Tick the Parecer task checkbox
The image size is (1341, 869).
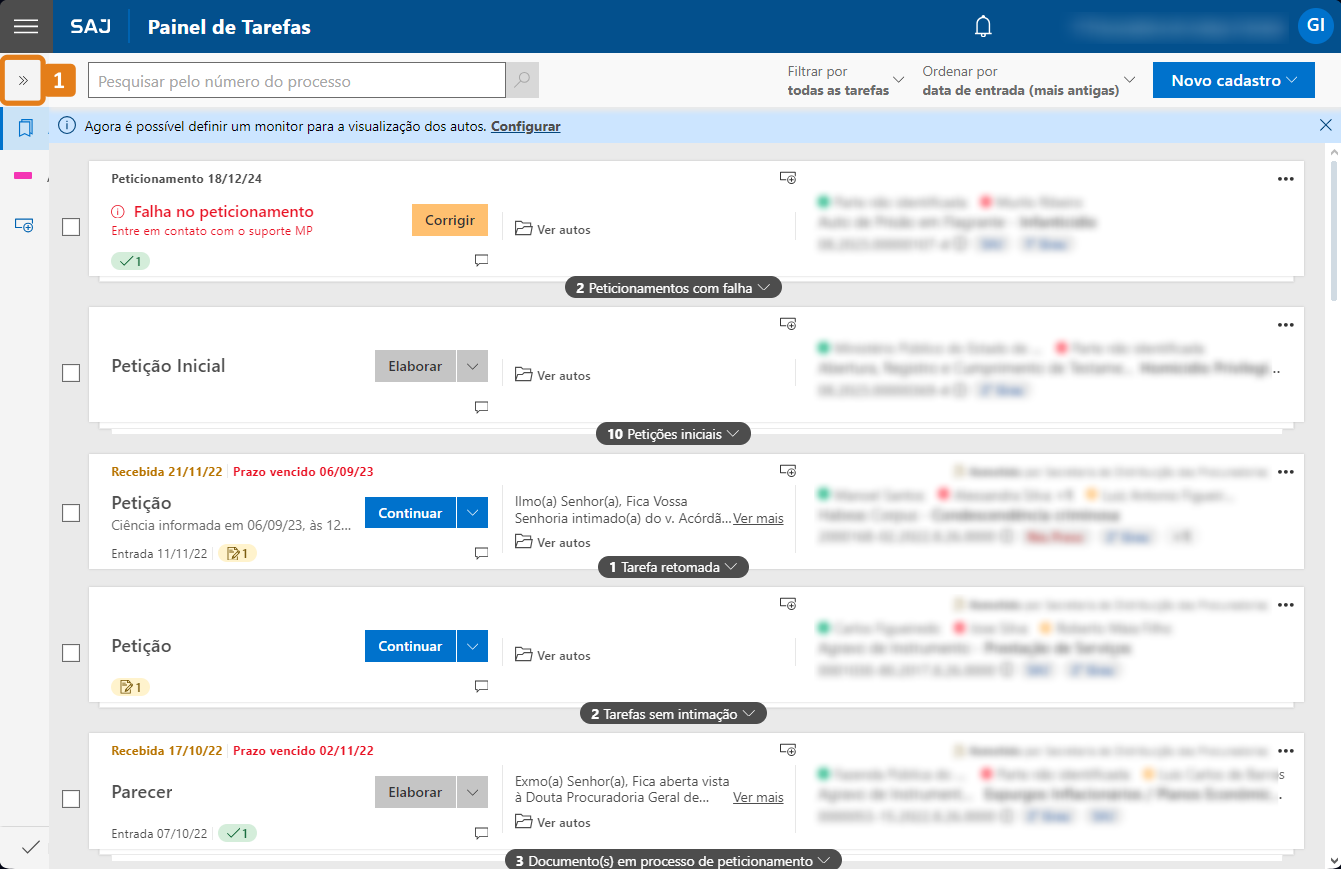(x=71, y=799)
